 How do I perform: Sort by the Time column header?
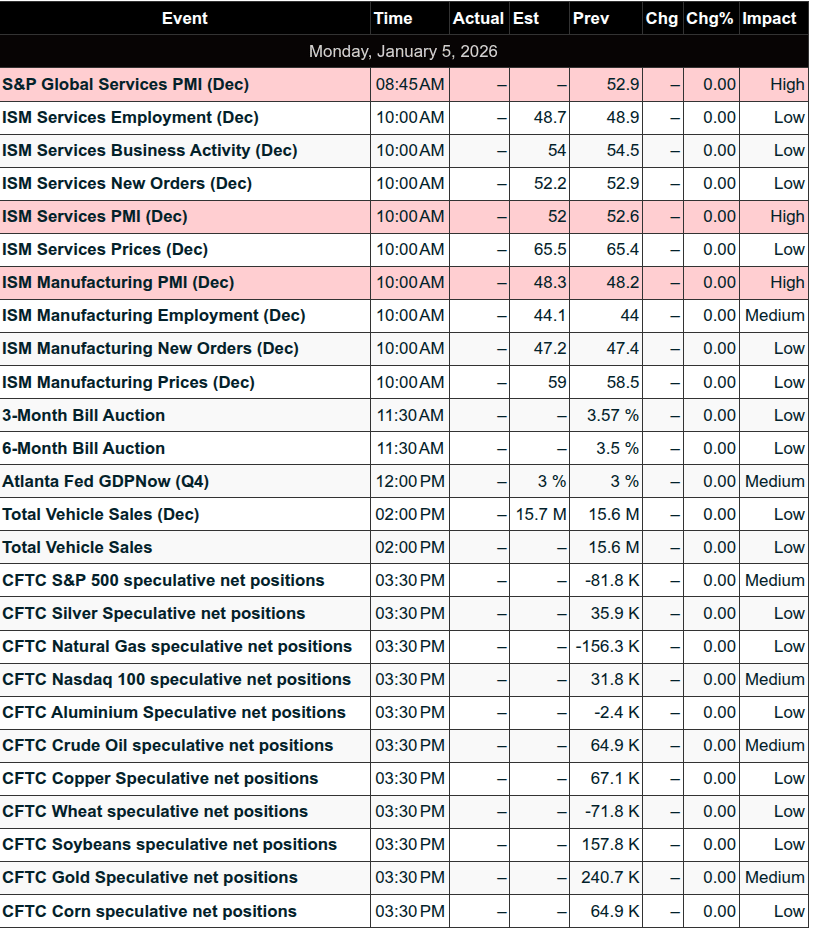[x=393, y=18]
